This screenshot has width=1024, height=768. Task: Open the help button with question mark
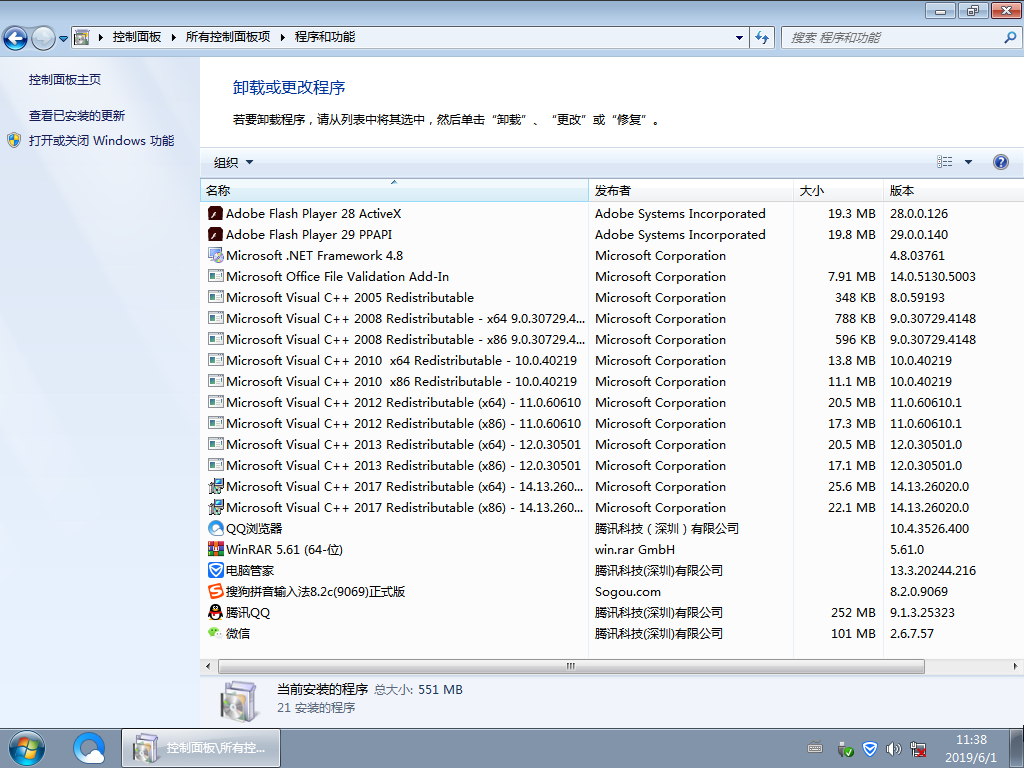(x=1000, y=162)
